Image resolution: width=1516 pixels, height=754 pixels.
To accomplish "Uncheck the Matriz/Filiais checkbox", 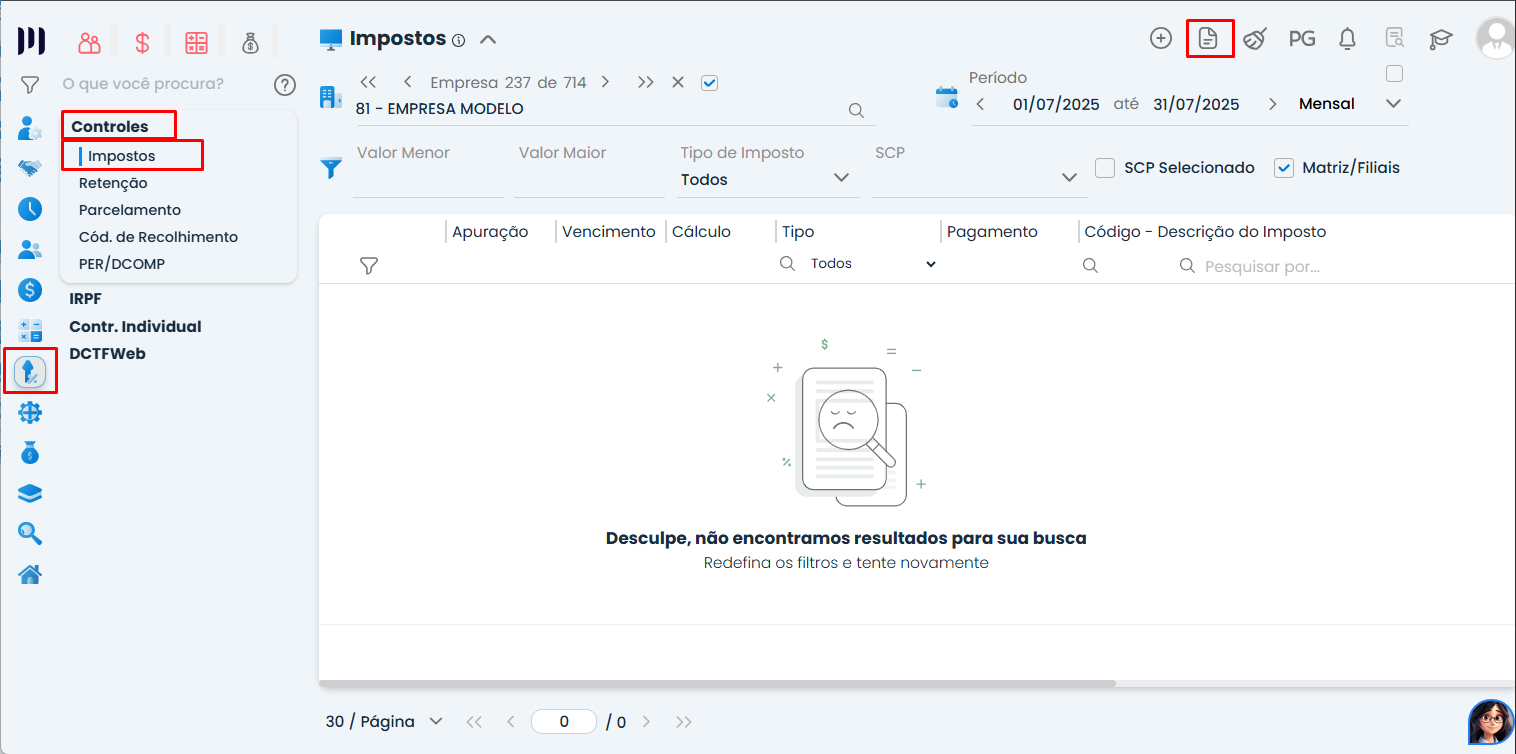I will click(x=1284, y=168).
